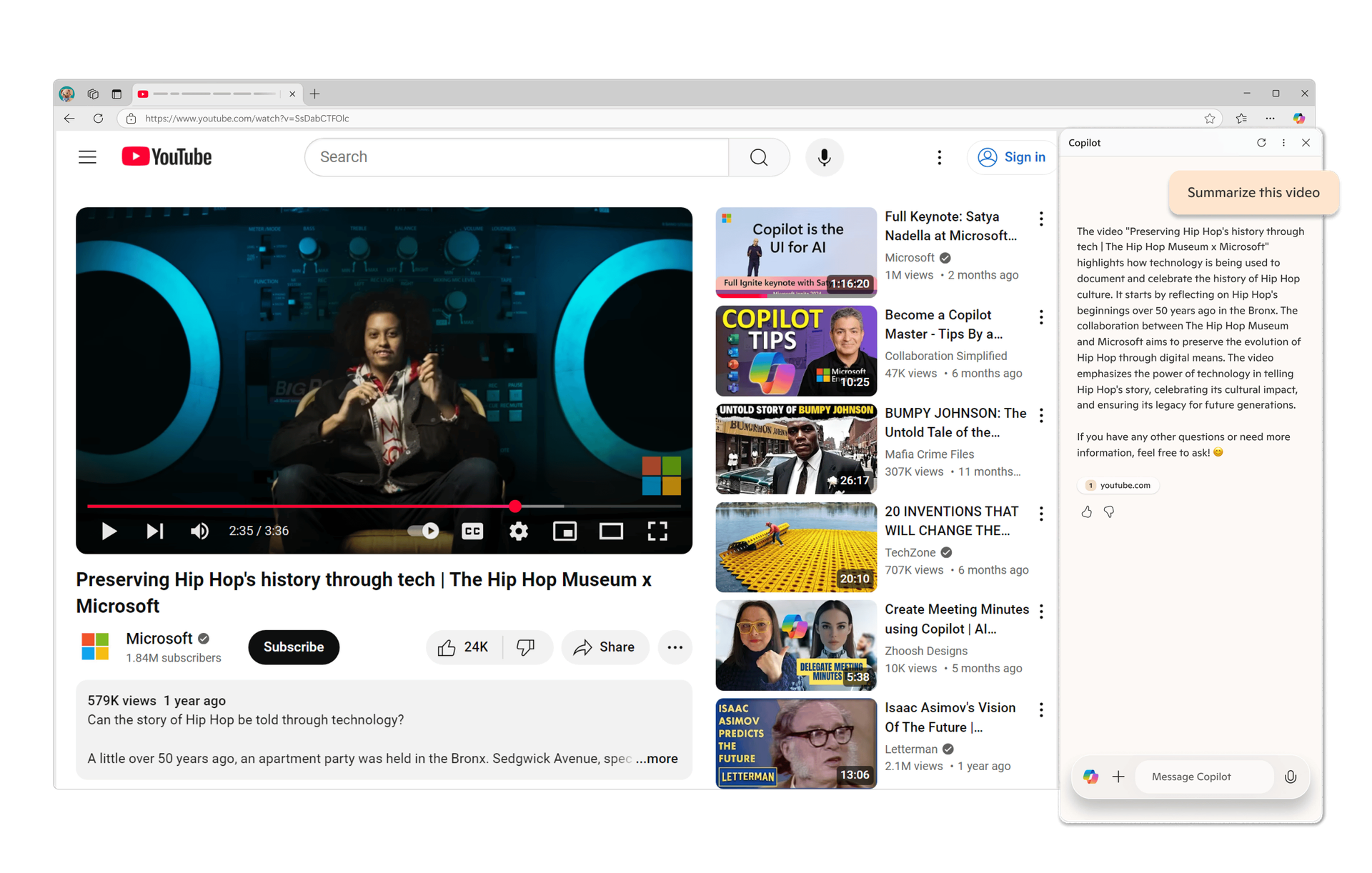Refresh the Copilot pane

click(x=1261, y=143)
